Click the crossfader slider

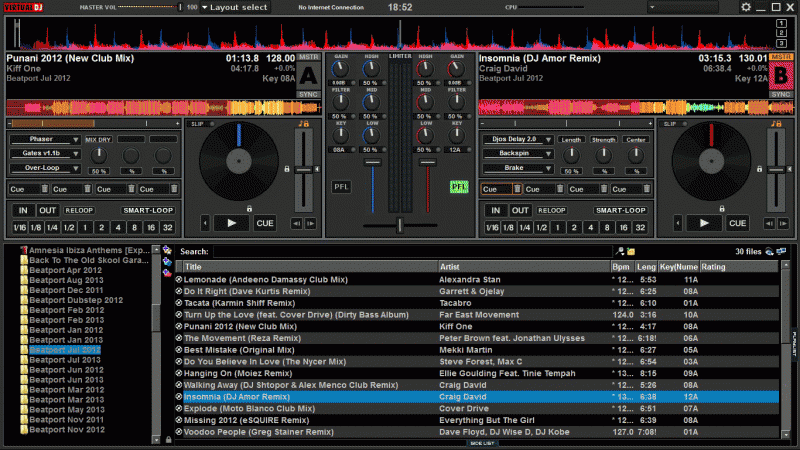click(x=400, y=224)
